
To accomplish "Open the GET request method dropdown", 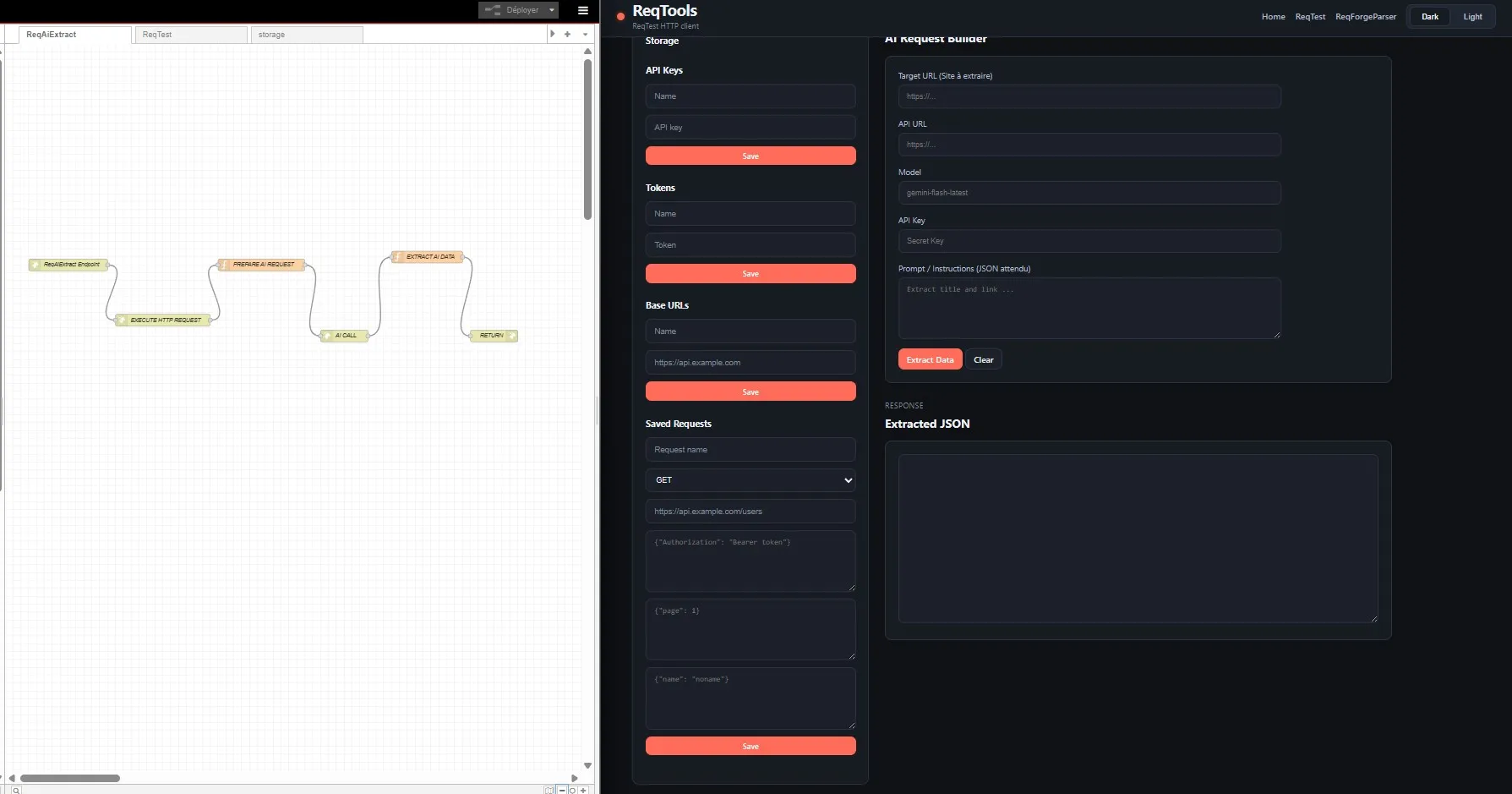I will (750, 479).
